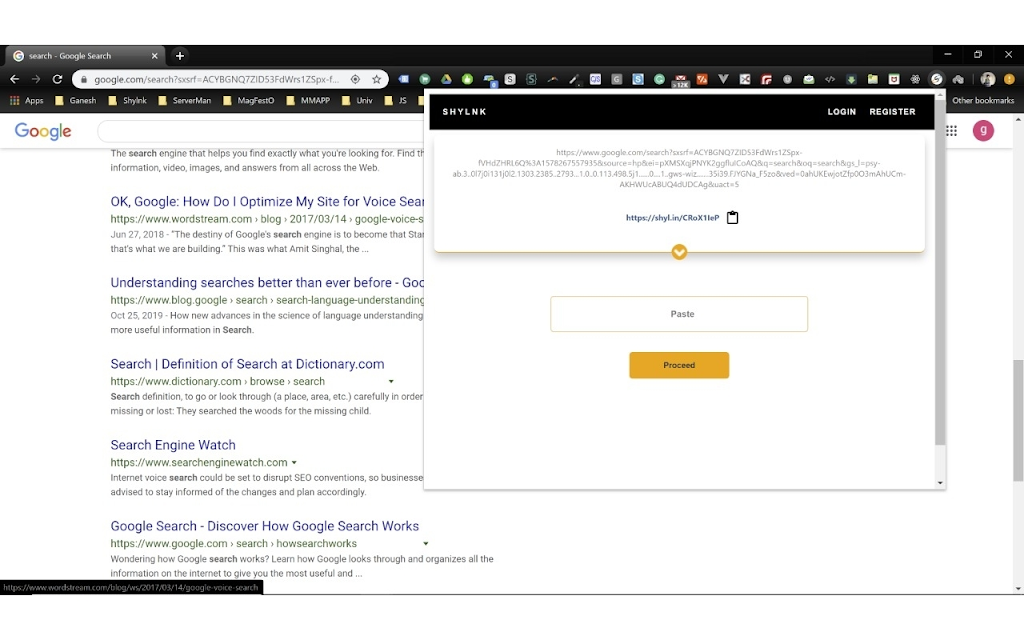This screenshot has height=640, width=1024.
Task: Select the long Google URL text in popup
Action: tap(679, 168)
